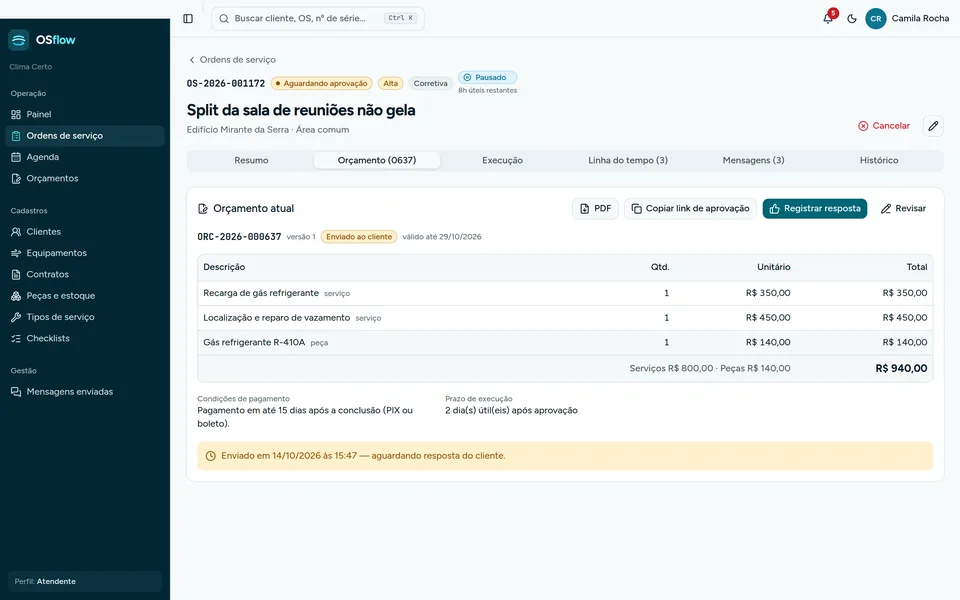The height and width of the screenshot is (600, 960).
Task: Click order number OS-2026-001172
Action: click(226, 83)
